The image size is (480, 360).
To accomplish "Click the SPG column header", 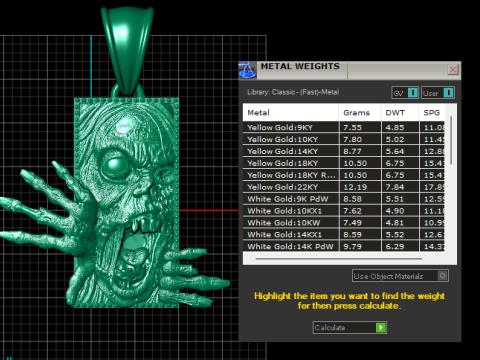I will (432, 113).
